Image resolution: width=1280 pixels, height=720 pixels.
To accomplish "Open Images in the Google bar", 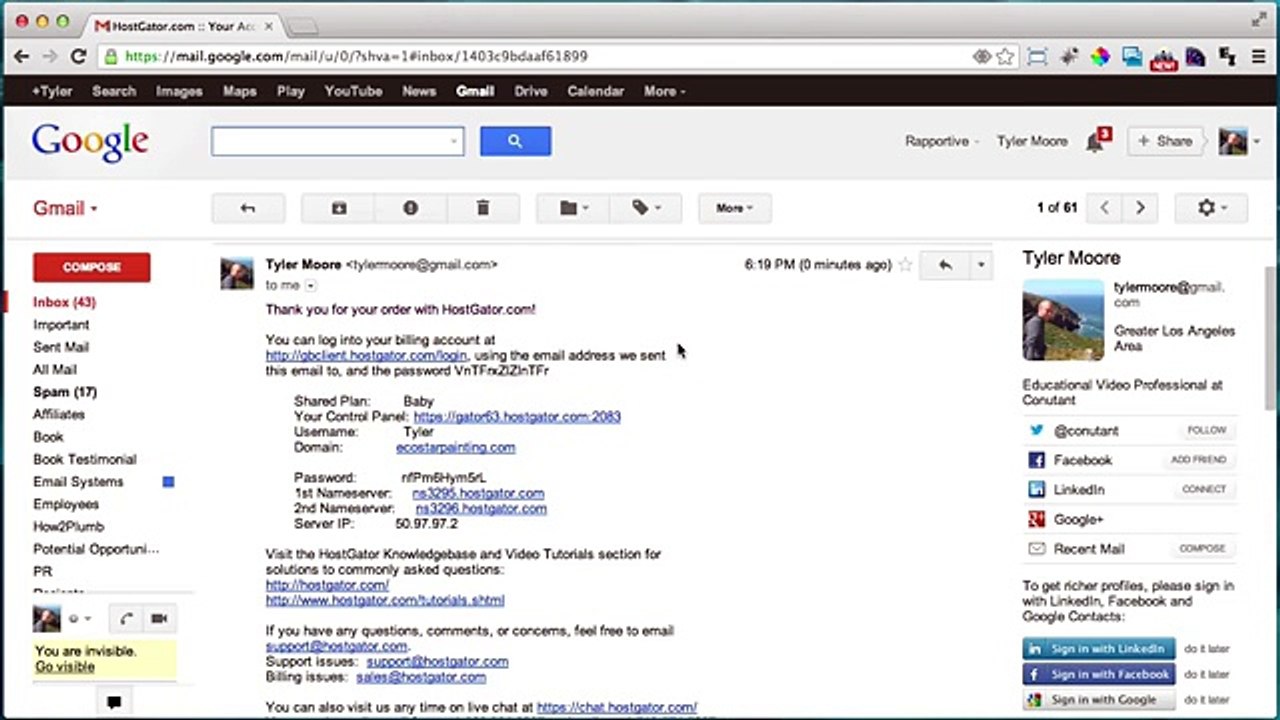I will [x=179, y=91].
